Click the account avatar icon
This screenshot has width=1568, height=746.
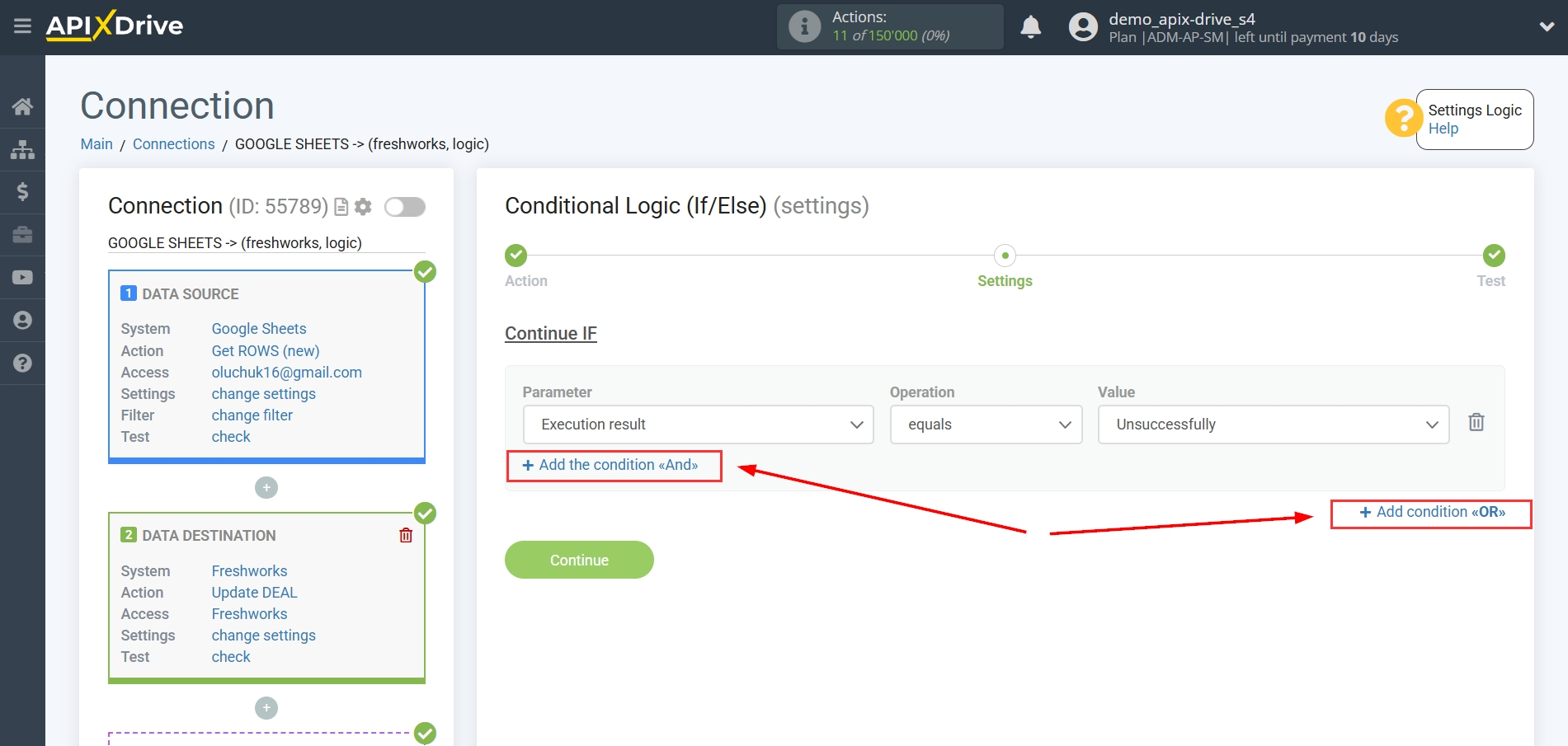click(1083, 27)
